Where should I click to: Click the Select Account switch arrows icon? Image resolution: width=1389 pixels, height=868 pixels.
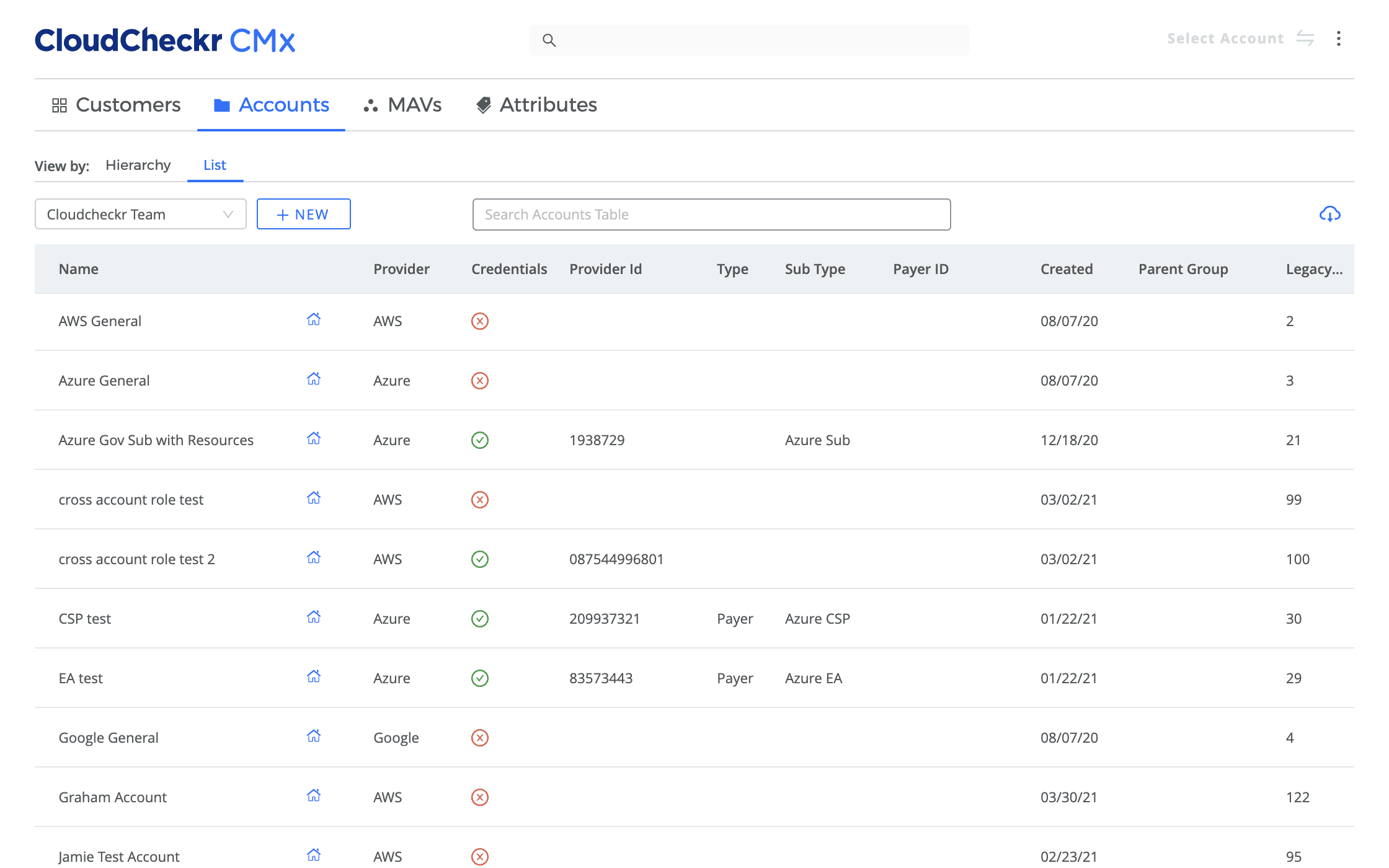(x=1305, y=38)
